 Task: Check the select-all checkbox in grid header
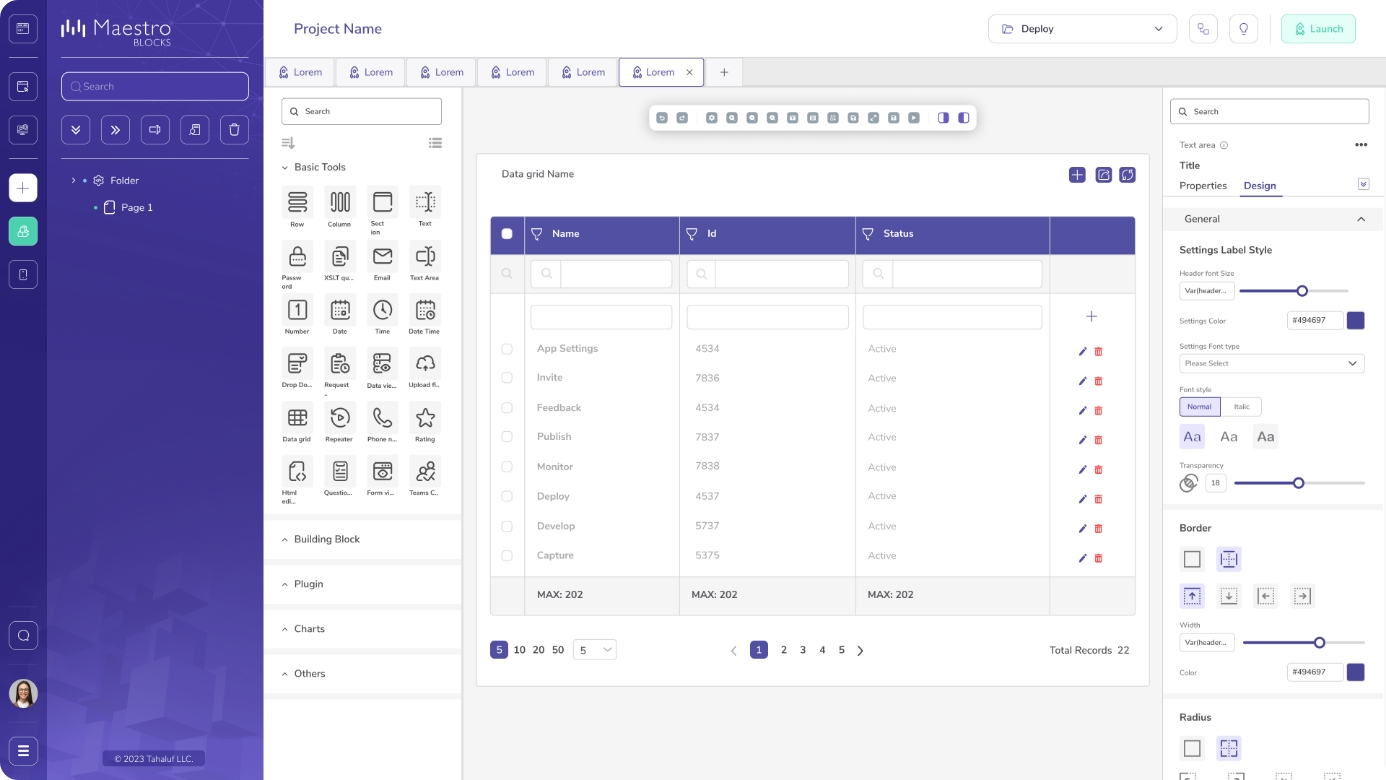(507, 234)
